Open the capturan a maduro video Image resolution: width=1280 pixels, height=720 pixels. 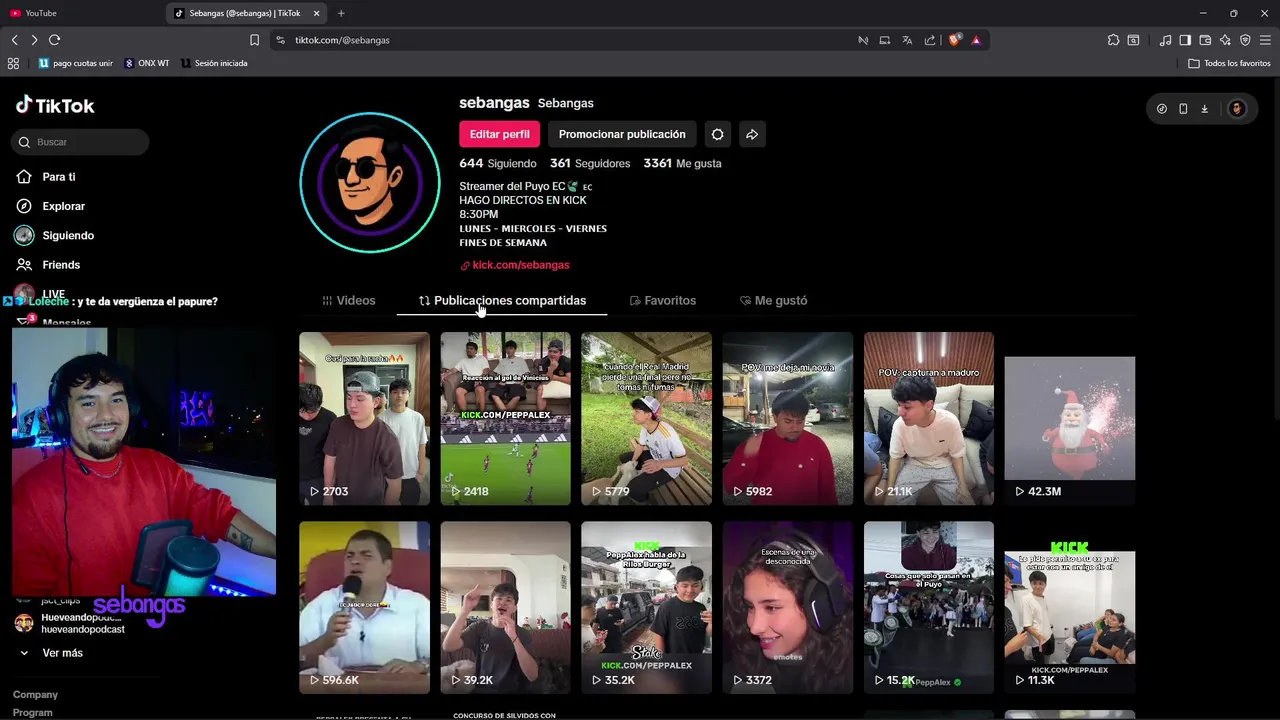[x=928, y=418]
